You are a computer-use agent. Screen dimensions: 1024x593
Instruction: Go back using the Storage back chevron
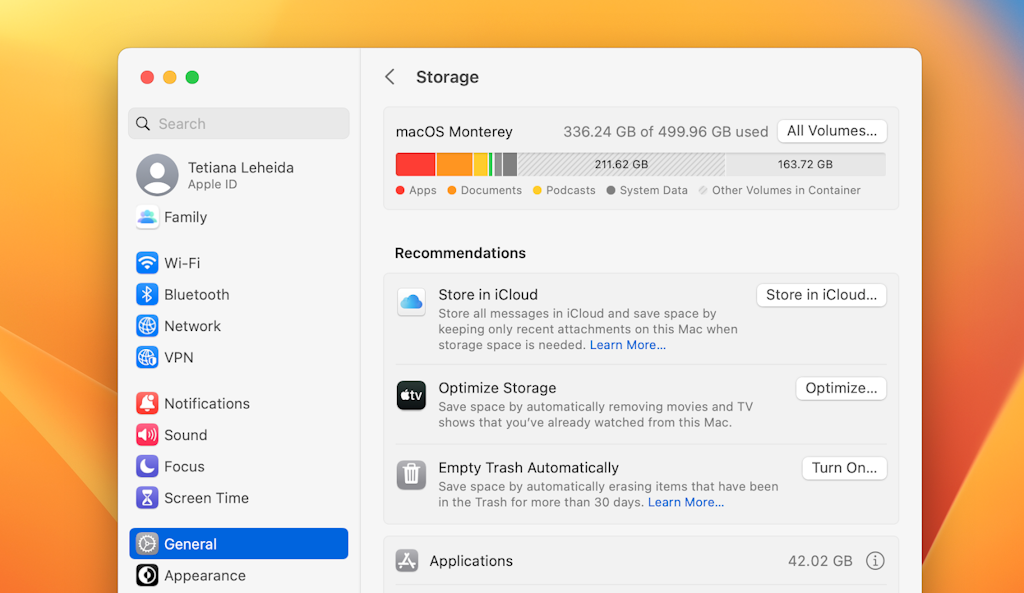[390, 76]
